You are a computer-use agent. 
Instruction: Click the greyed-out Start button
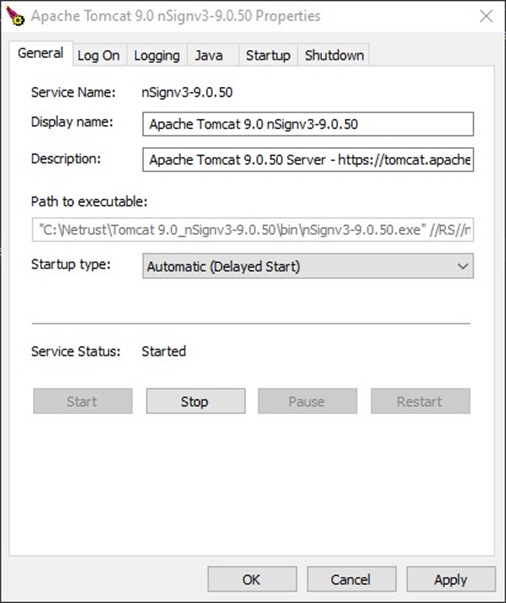click(83, 401)
